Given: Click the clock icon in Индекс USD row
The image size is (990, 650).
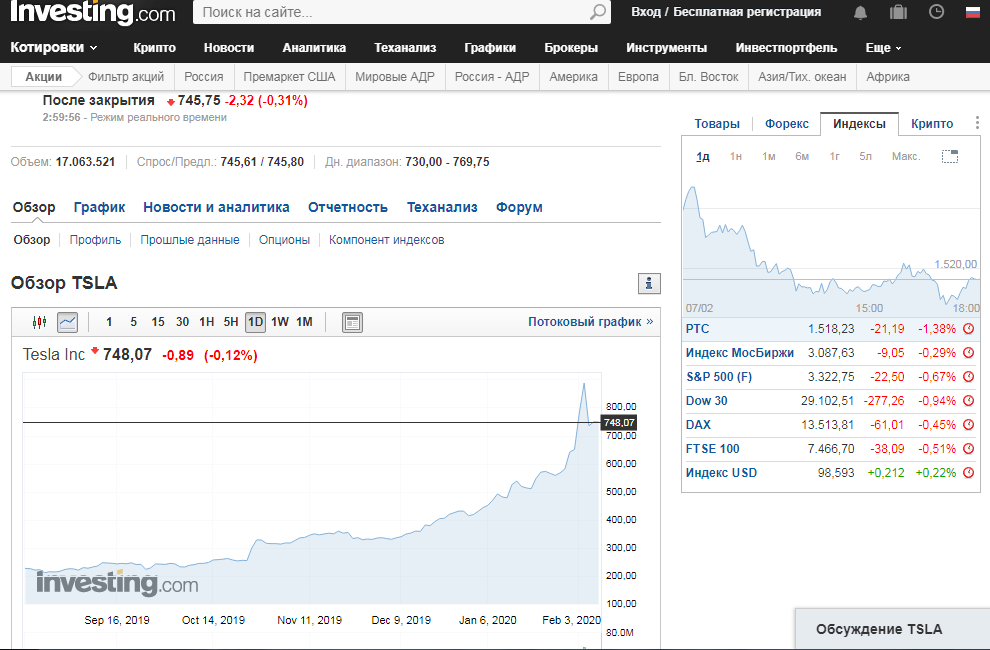Looking at the screenshot, I should click(x=969, y=473).
